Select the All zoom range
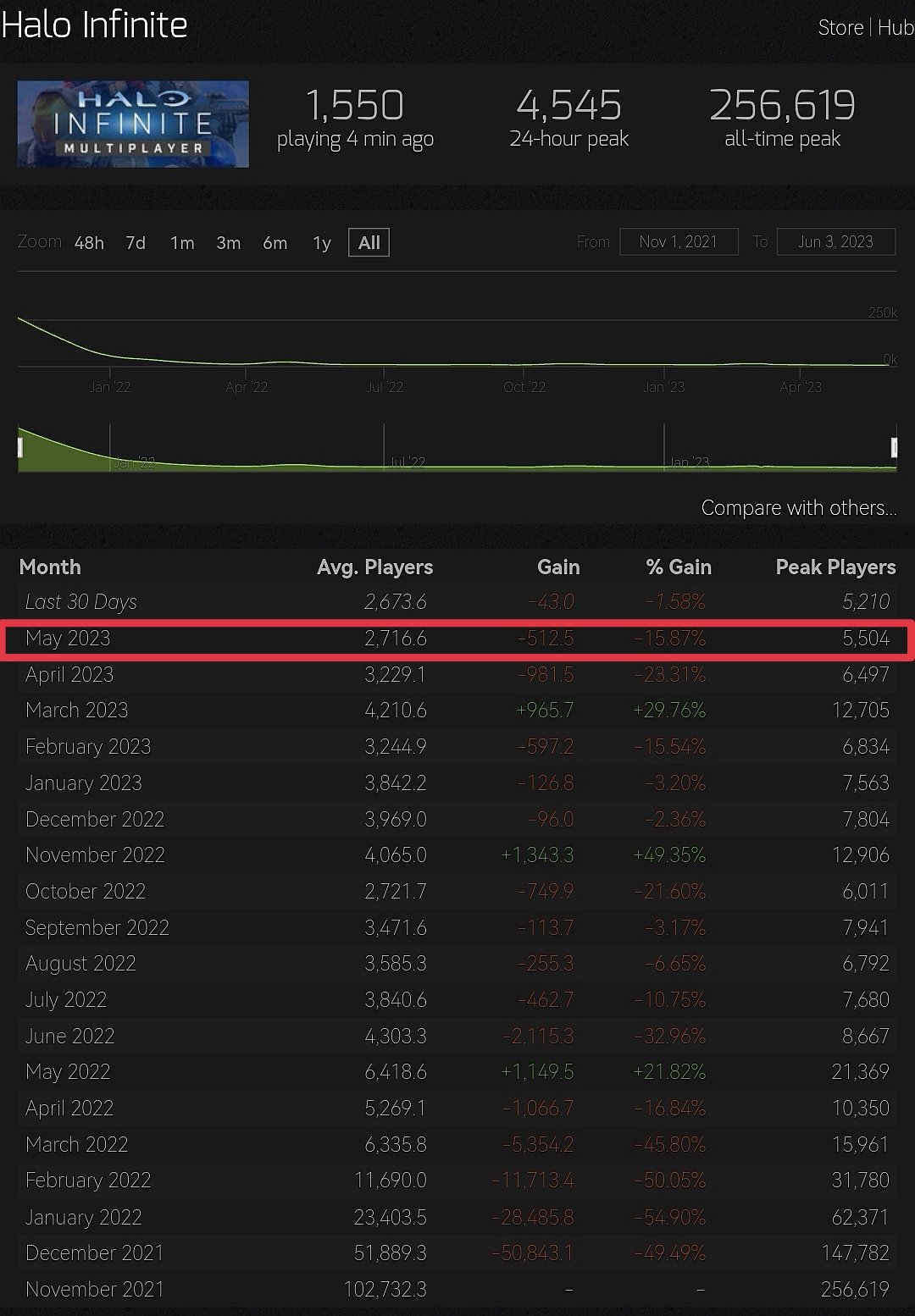The width and height of the screenshot is (915, 1316). [369, 242]
